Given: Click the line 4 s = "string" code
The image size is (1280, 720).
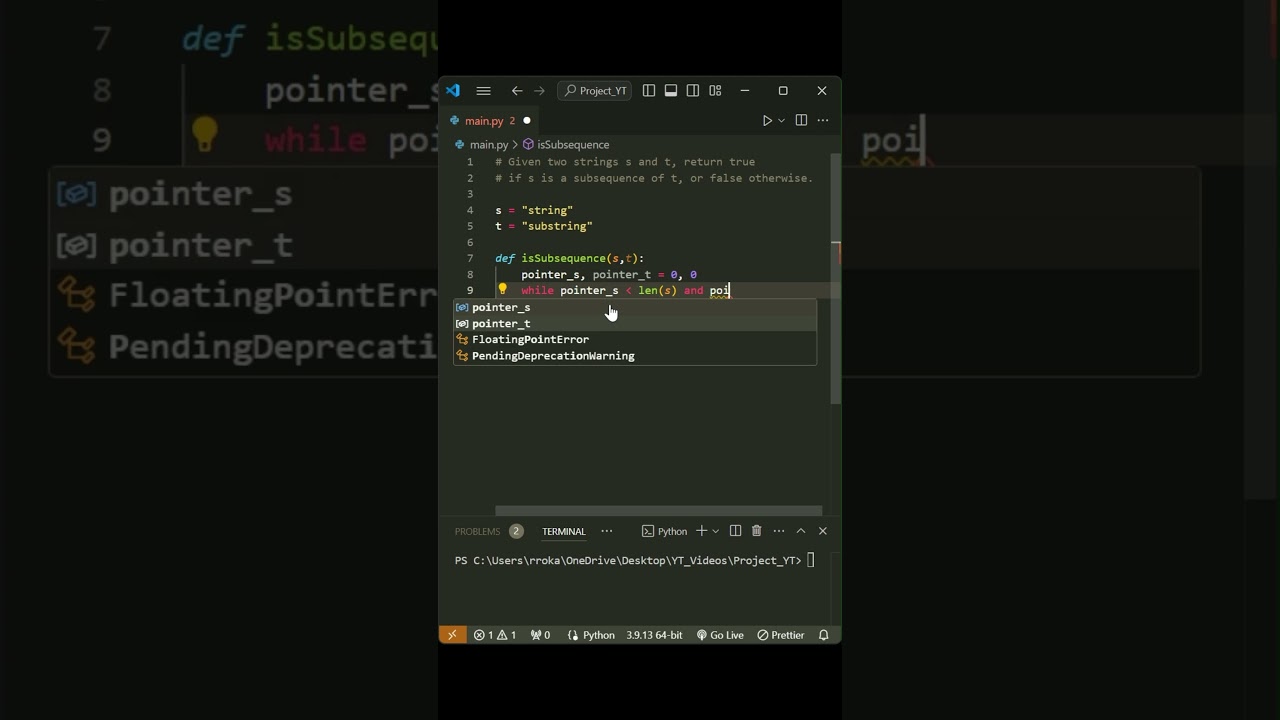Looking at the screenshot, I should 534,210.
